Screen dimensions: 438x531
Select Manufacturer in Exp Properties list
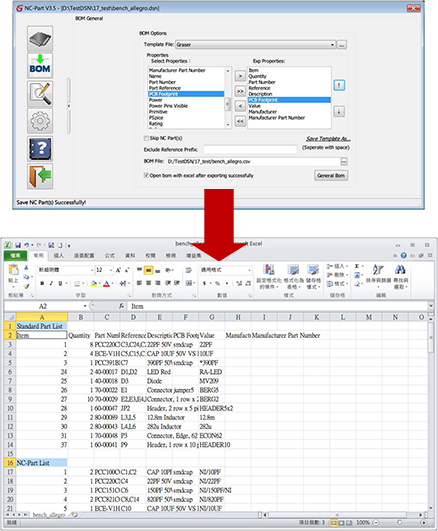(289, 112)
